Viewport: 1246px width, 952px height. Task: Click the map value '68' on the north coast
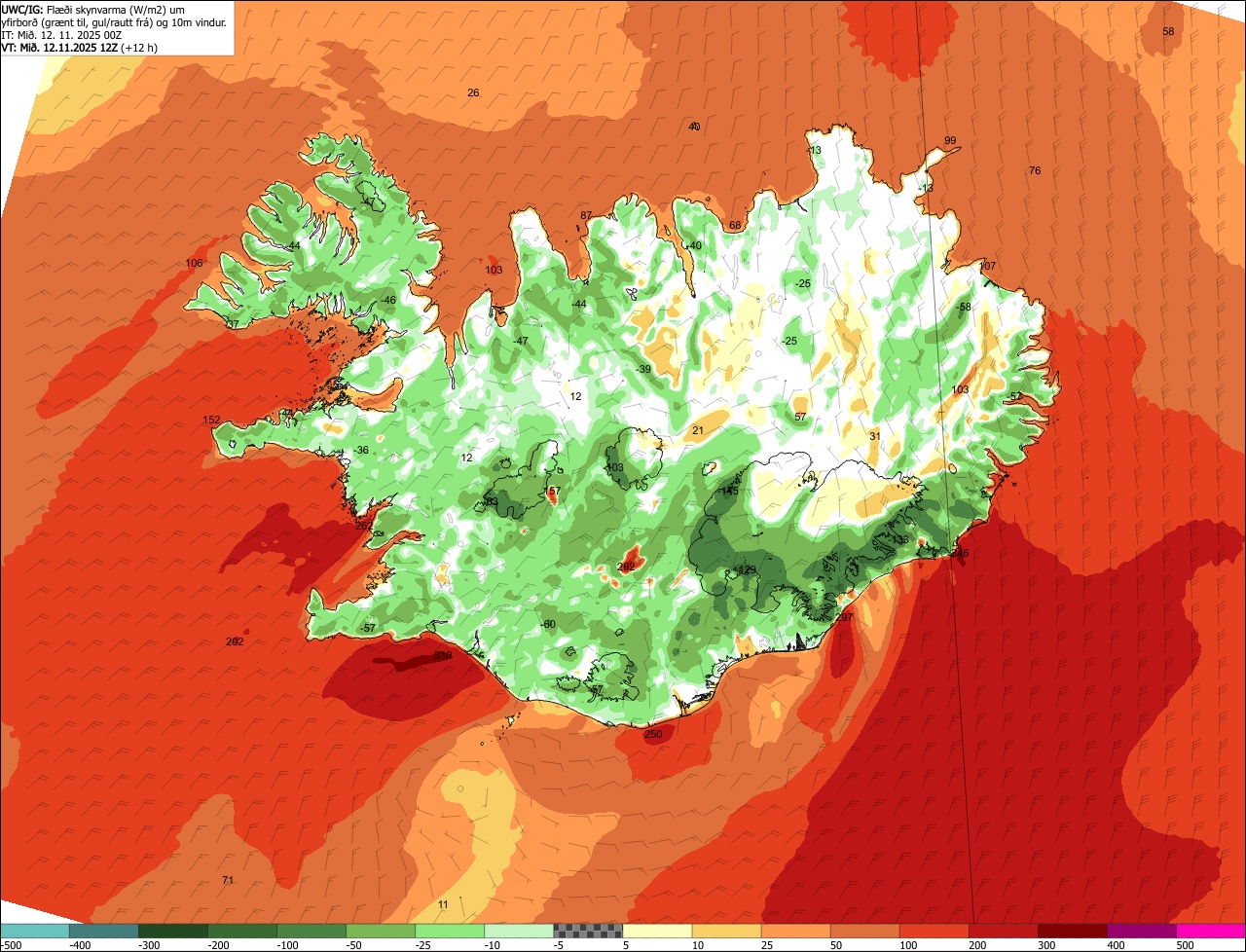point(735,225)
